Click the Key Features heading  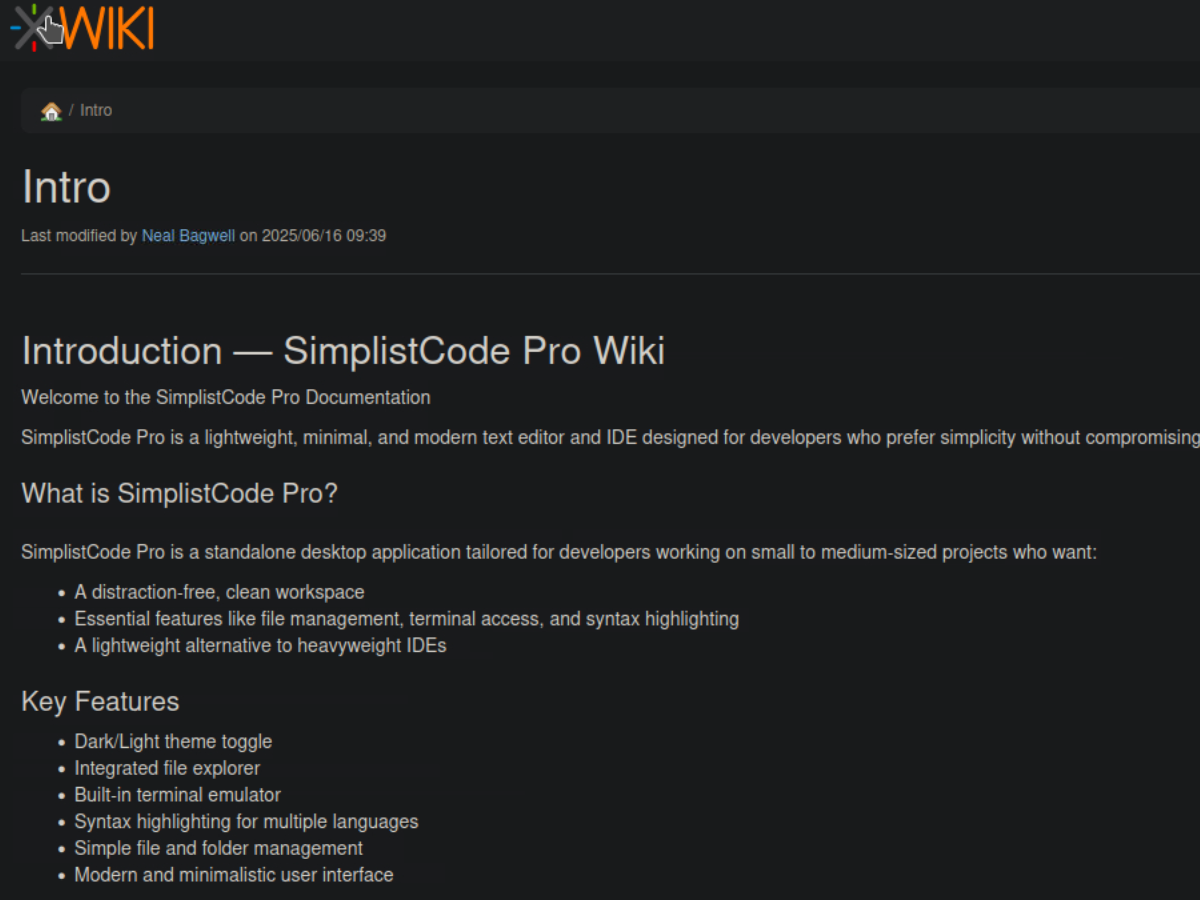coord(100,701)
